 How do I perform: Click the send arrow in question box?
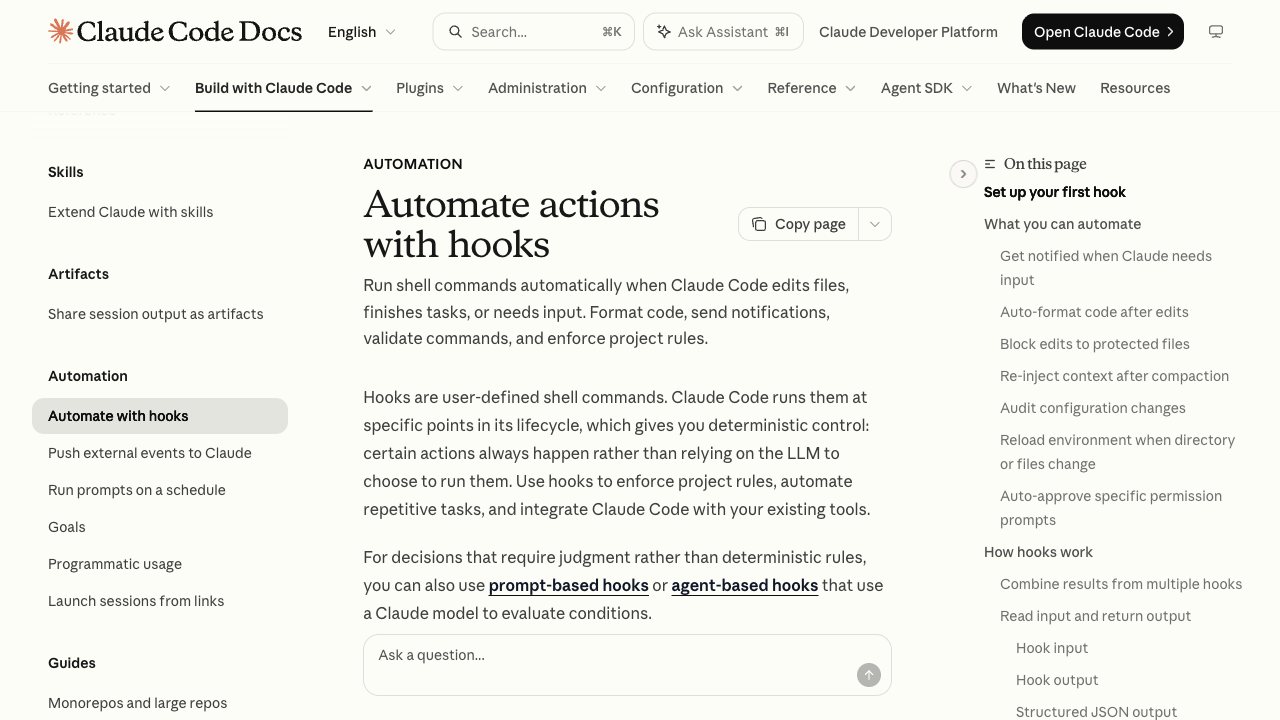pos(869,675)
